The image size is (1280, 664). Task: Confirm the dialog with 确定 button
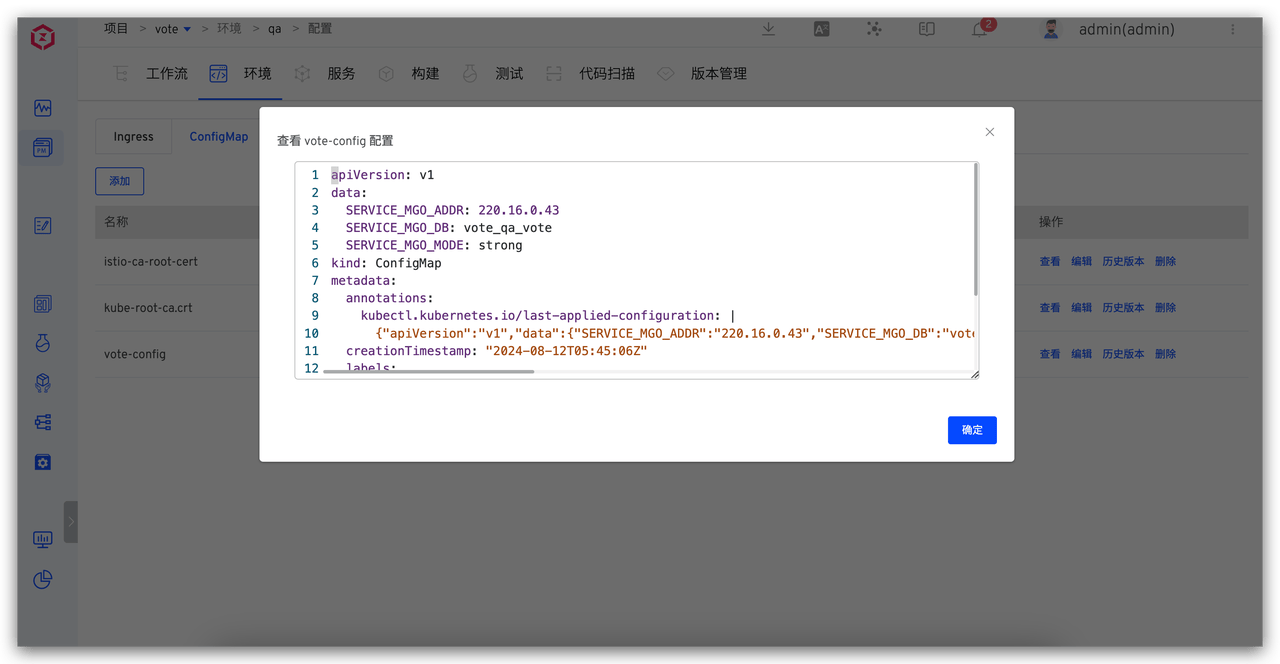(971, 430)
